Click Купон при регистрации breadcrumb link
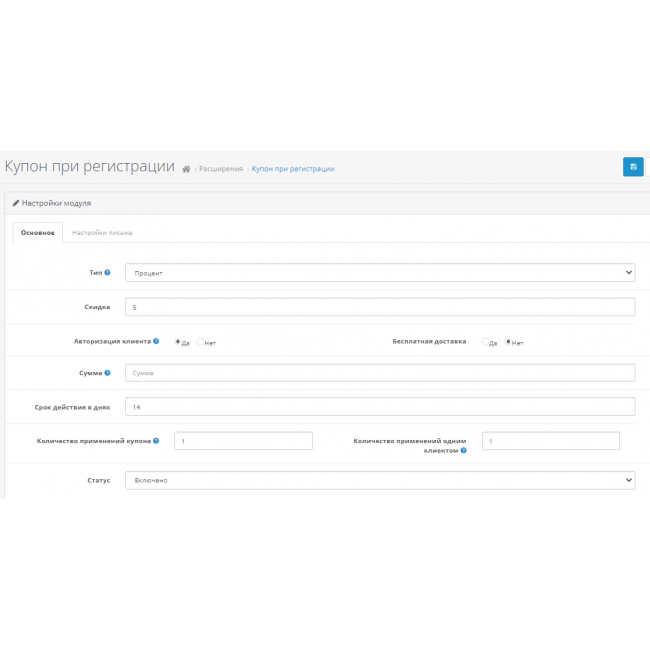This screenshot has height=650, width=650. [x=292, y=169]
